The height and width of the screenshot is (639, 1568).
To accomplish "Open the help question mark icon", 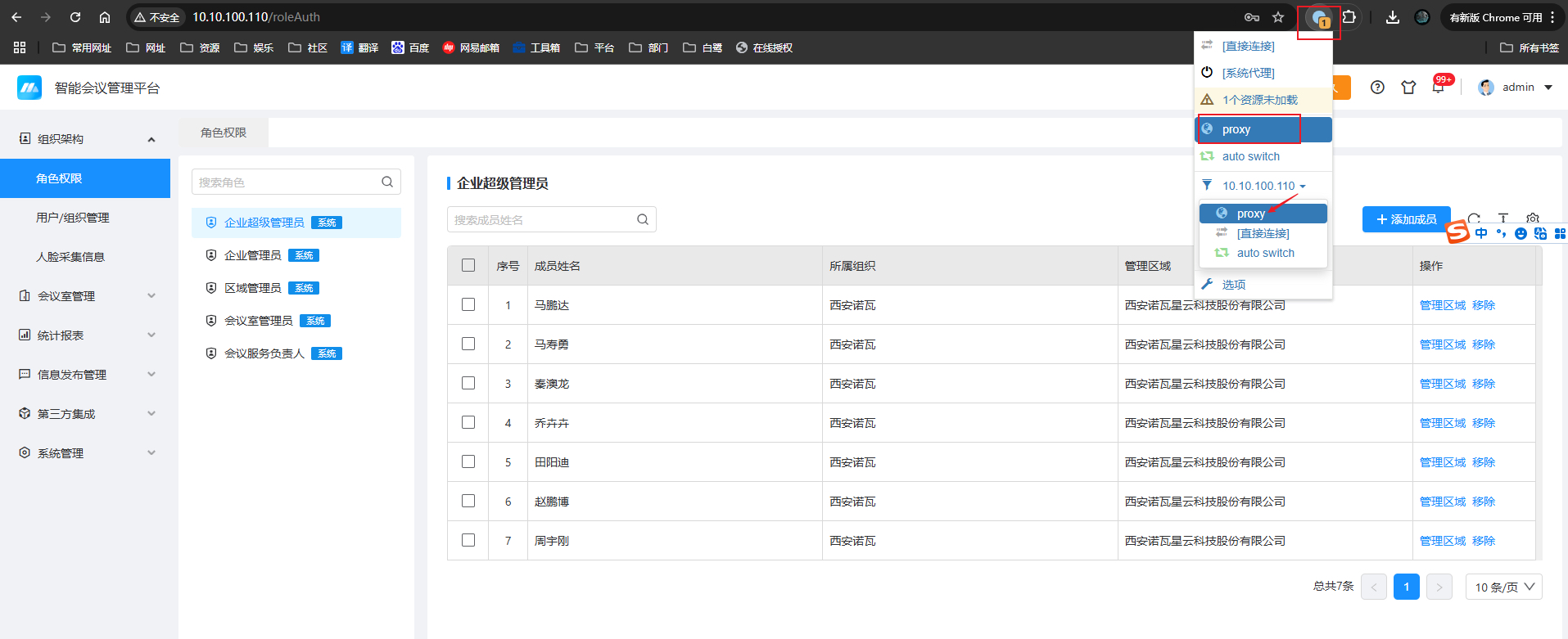I will [1377, 88].
